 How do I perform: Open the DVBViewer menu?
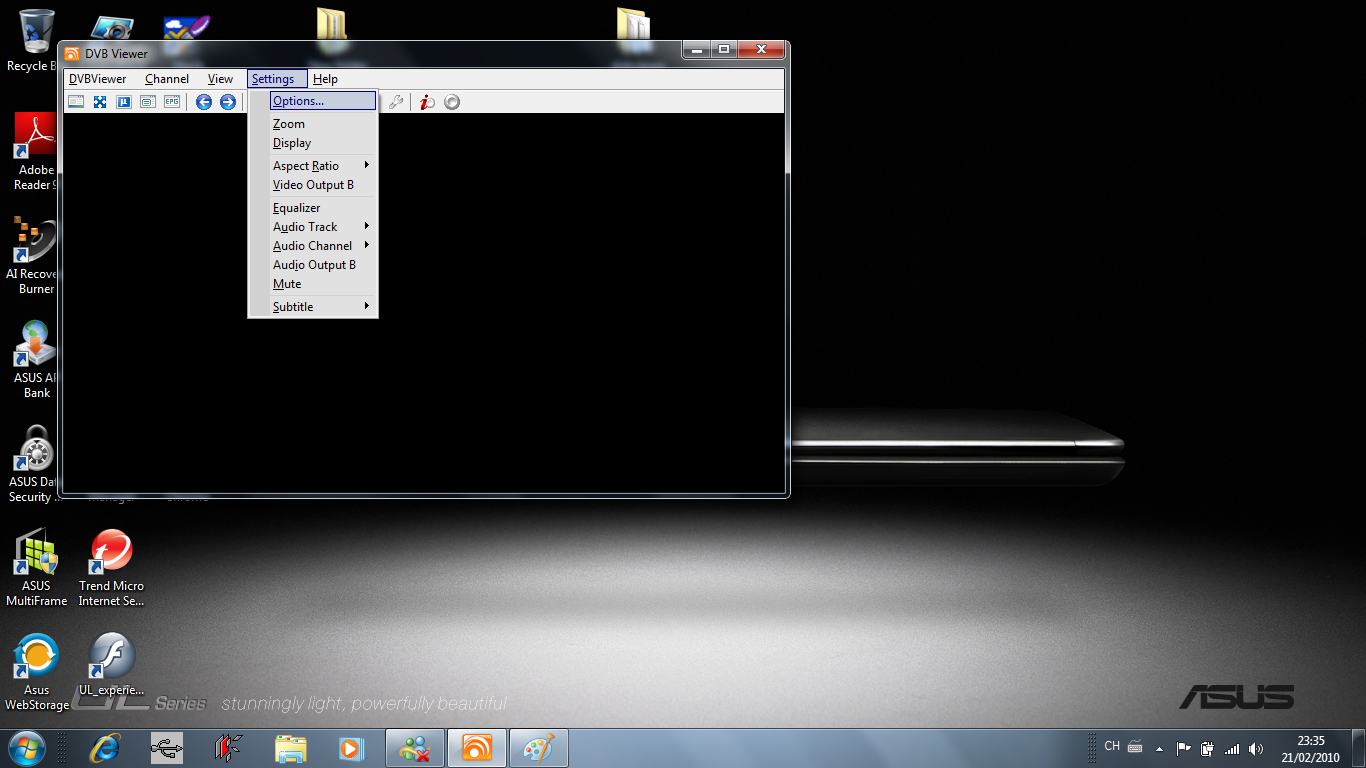(x=97, y=79)
